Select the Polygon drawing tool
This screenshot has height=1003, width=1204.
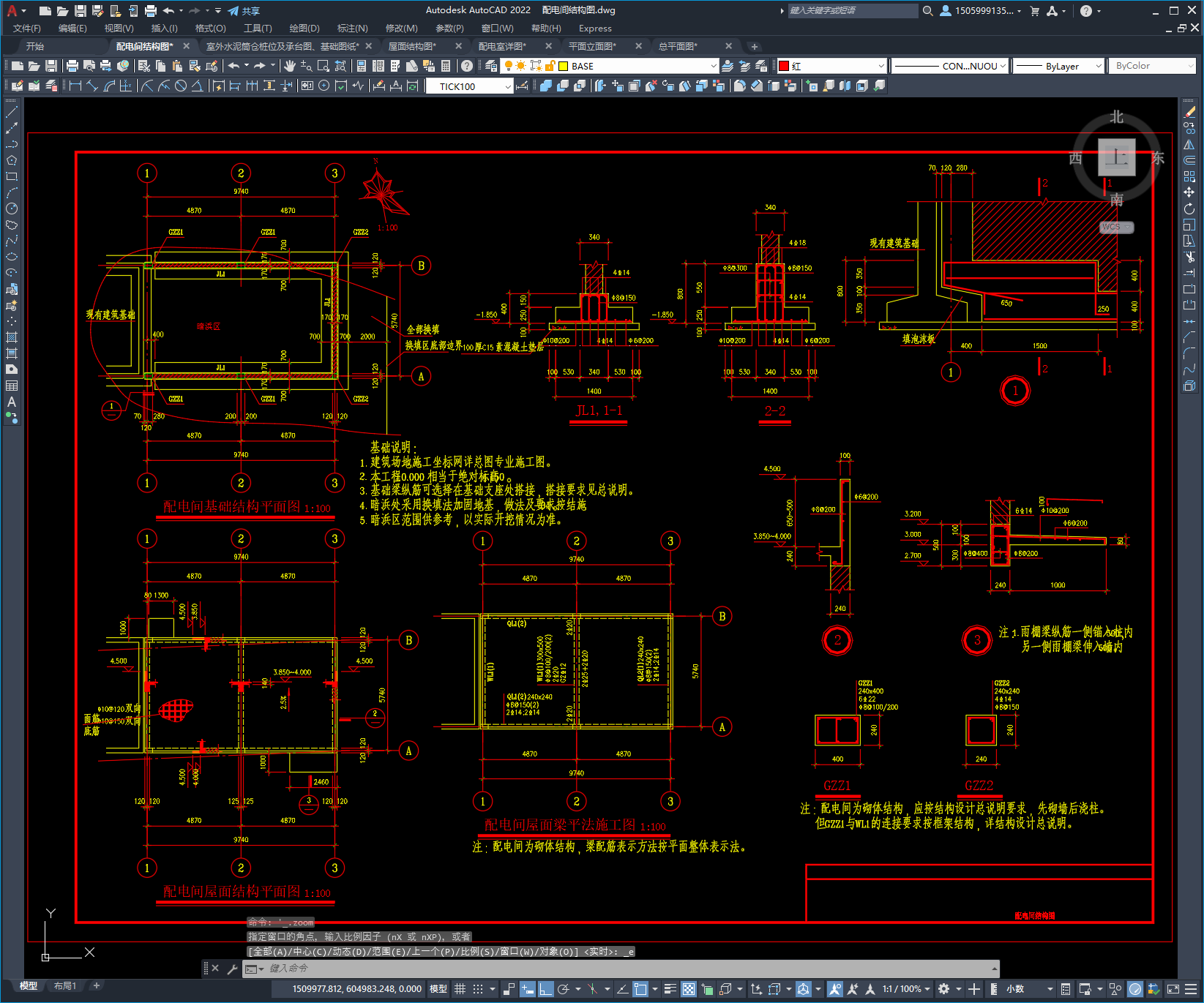12,160
